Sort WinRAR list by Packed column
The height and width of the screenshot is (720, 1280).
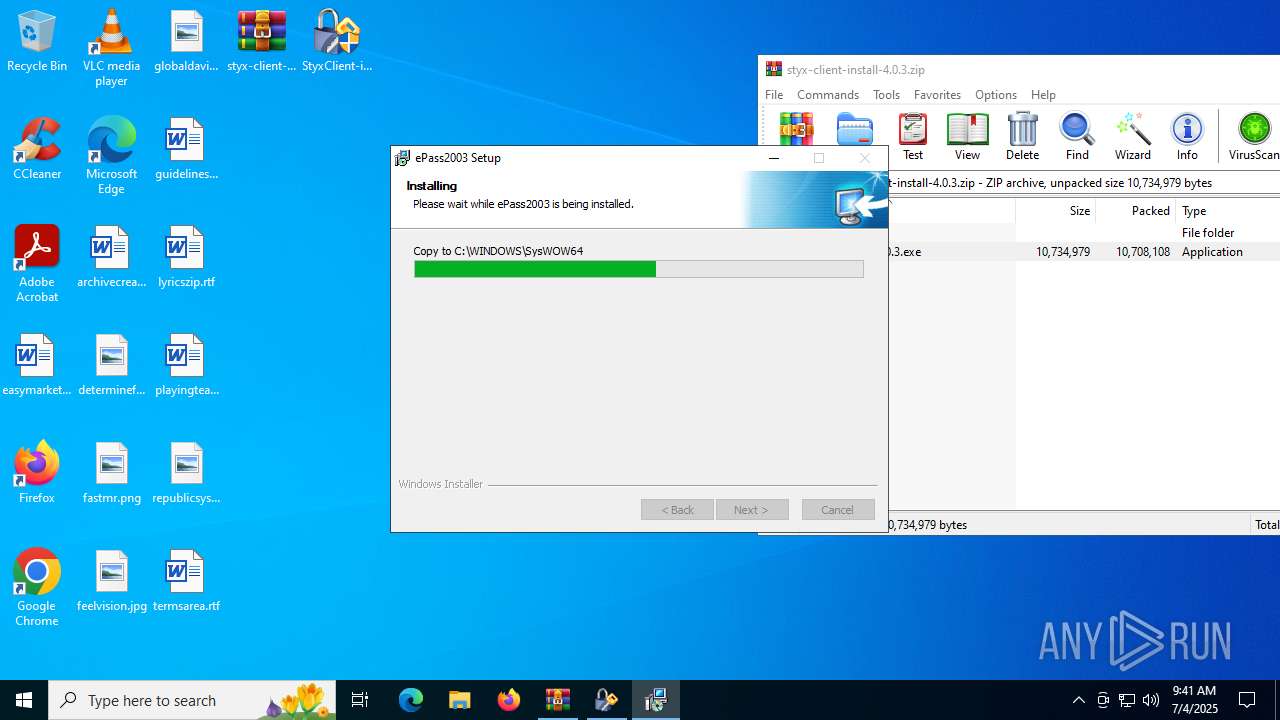(x=1135, y=211)
